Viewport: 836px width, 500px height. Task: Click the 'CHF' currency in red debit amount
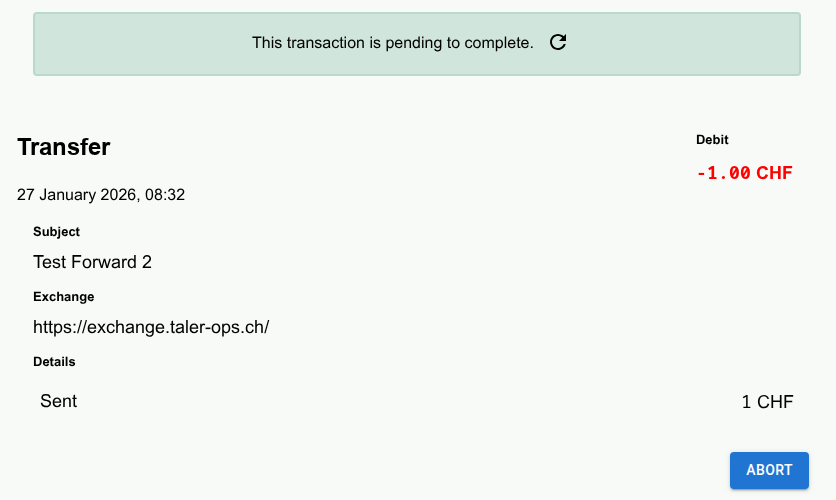(x=774, y=173)
